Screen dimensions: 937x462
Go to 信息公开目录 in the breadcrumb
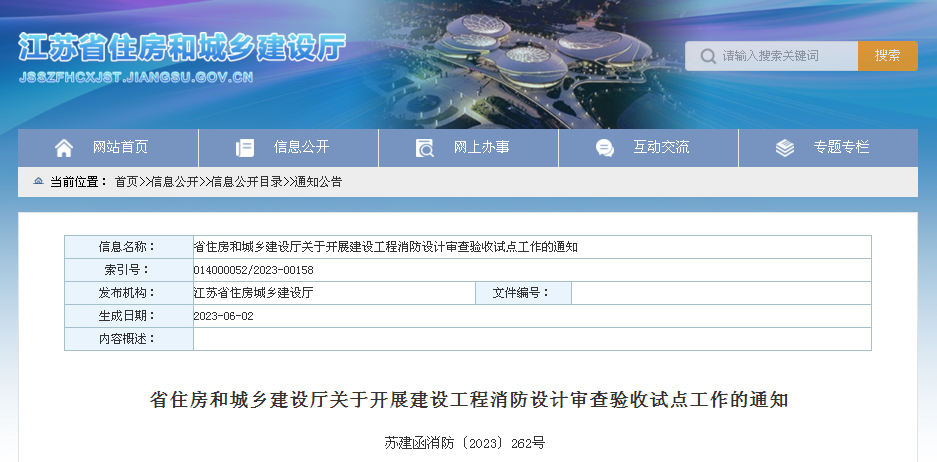point(247,182)
